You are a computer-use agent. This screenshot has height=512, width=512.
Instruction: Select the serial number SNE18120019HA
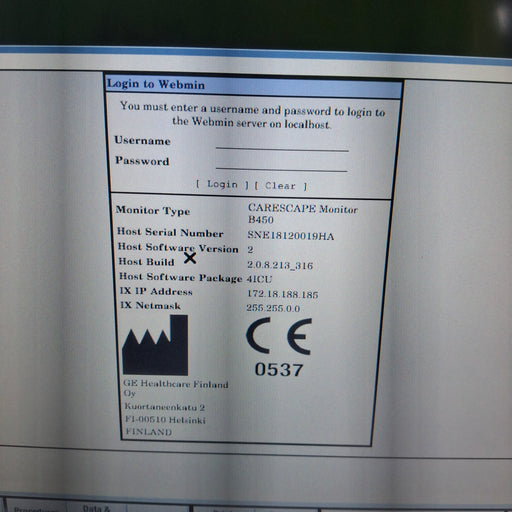290,236
